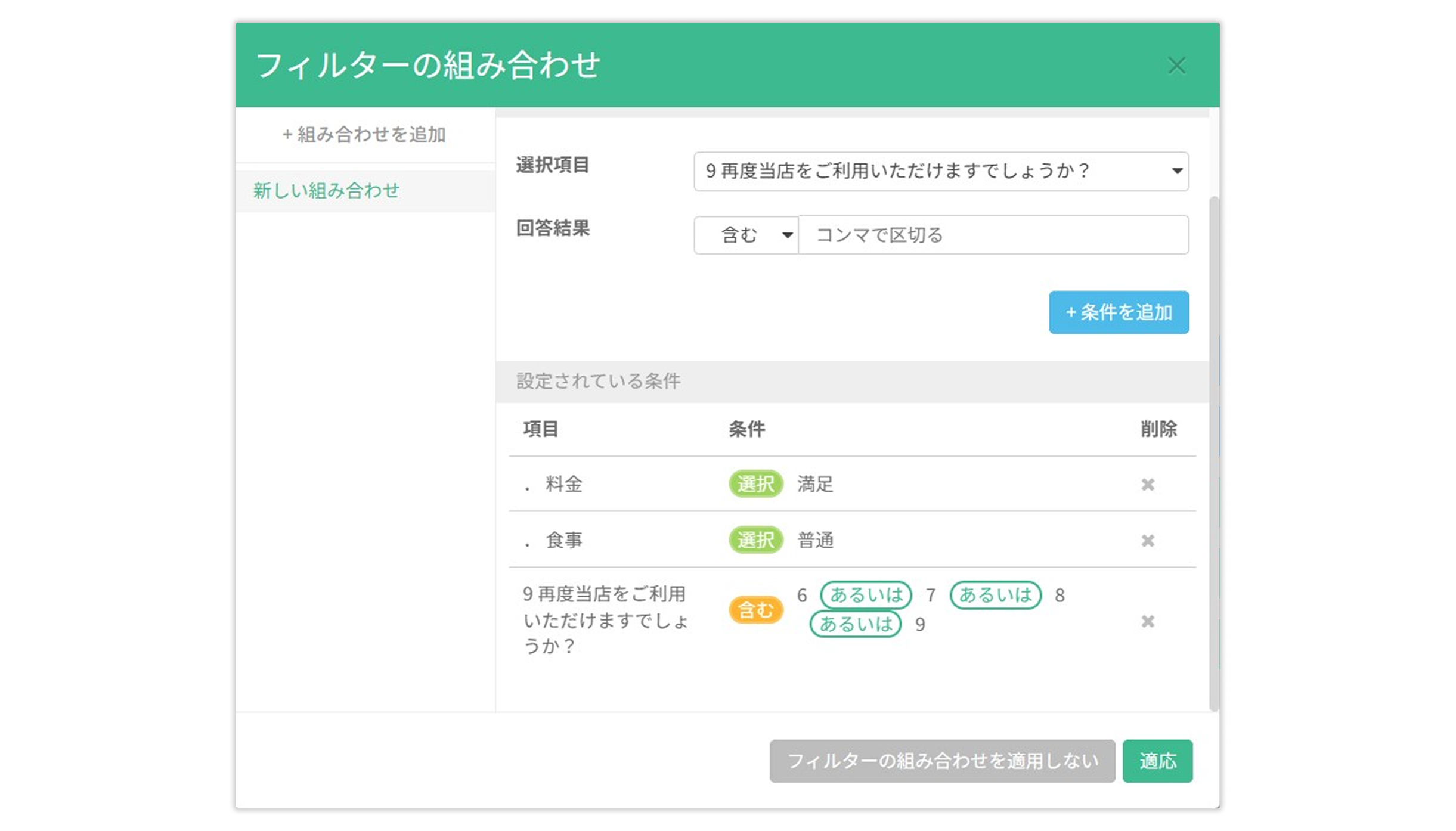The width and height of the screenshot is (1456, 831).
Task: Click +組み合わせを追加
Action: (364, 134)
